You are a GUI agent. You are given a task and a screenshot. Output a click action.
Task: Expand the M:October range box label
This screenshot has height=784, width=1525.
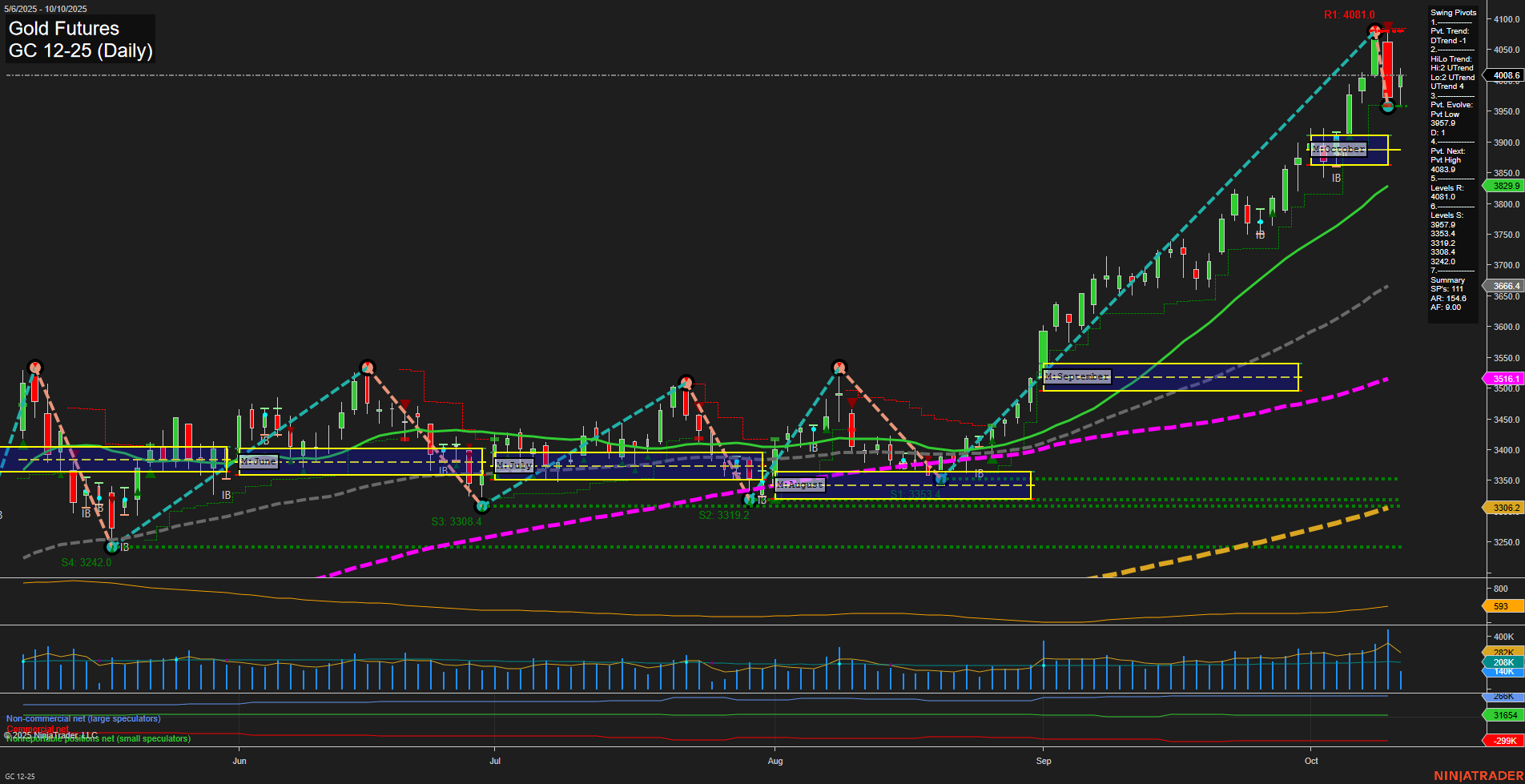[x=1338, y=148]
